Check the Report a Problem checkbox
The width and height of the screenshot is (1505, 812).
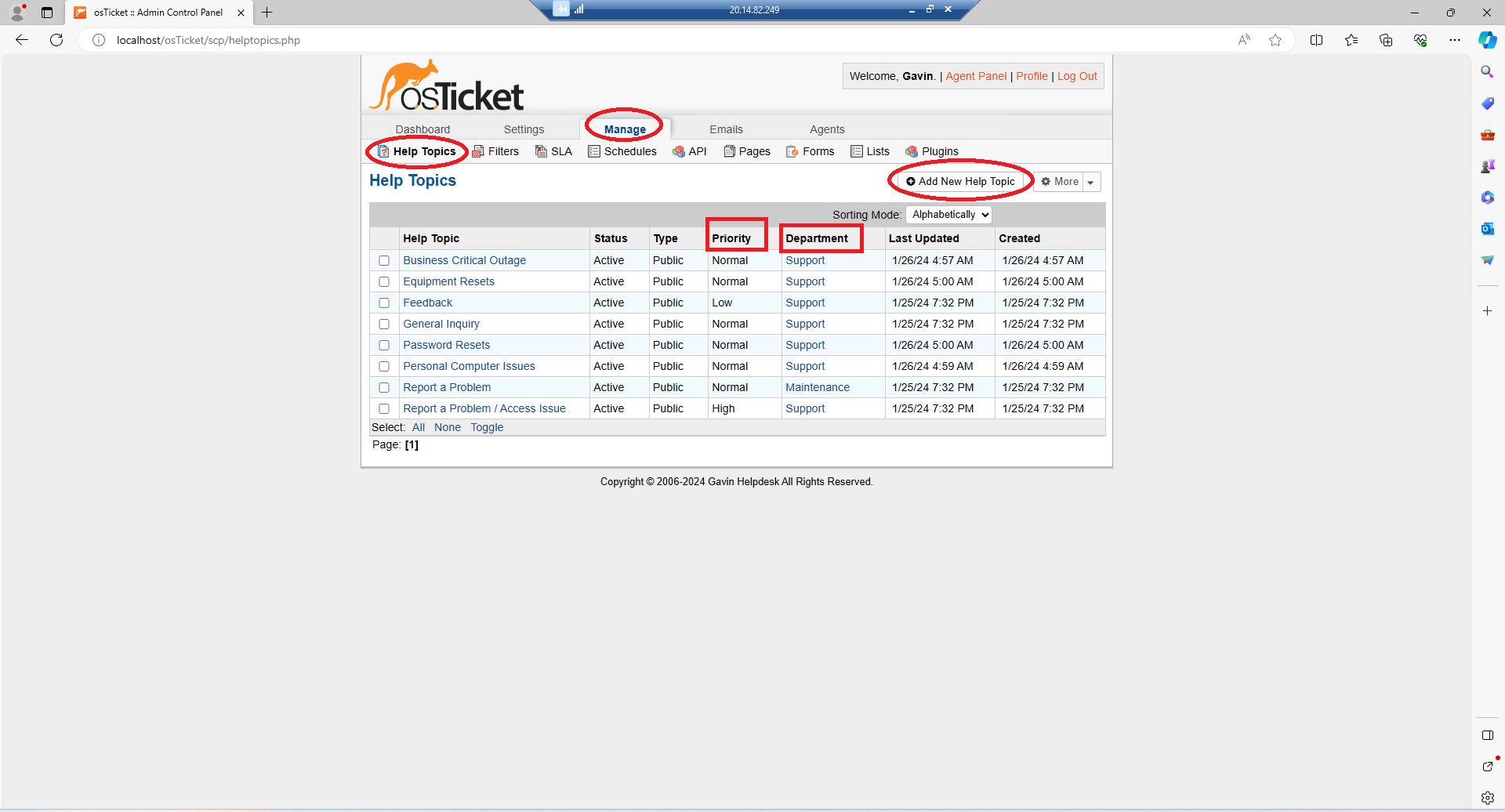click(384, 387)
